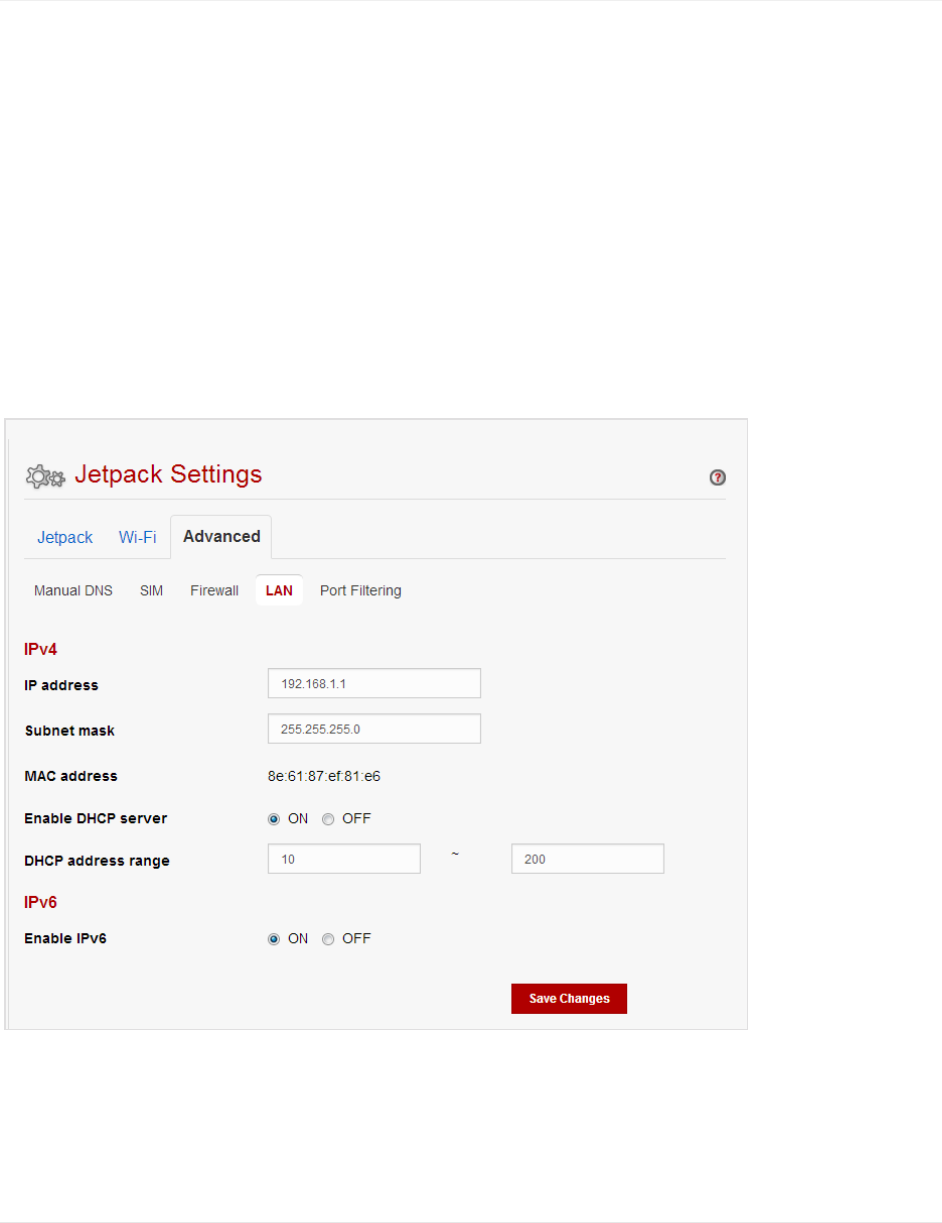Switch to the Jetpack tab
Image resolution: width=942 pixels, height=1223 pixels.
click(65, 537)
